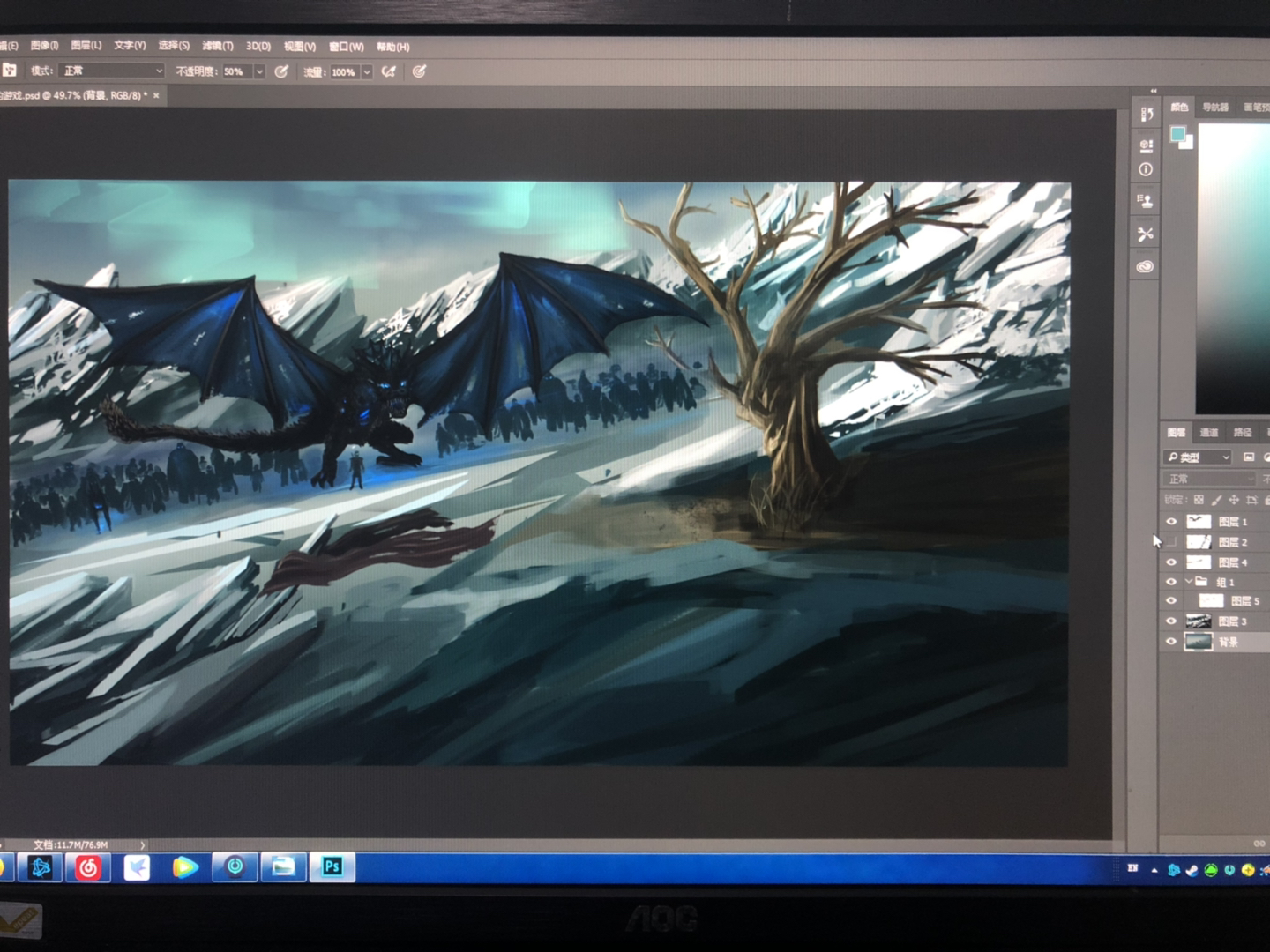The height and width of the screenshot is (952, 1270).
Task: Enable airbrush mode icon
Action: [x=388, y=71]
